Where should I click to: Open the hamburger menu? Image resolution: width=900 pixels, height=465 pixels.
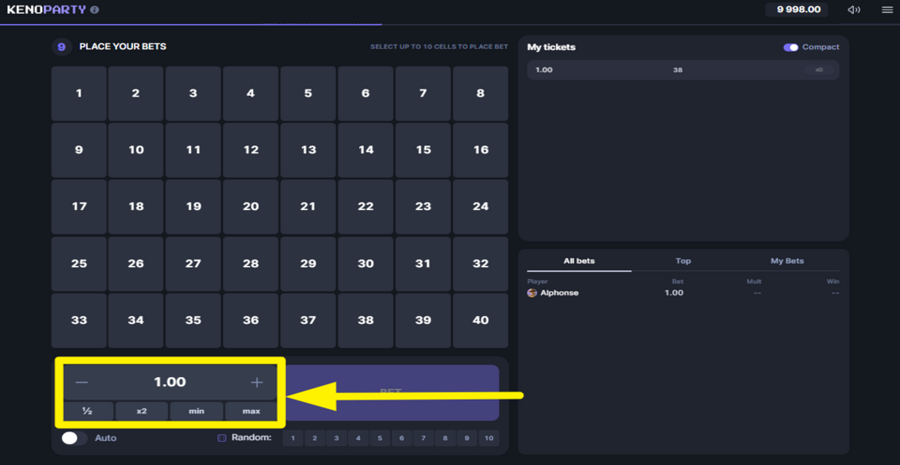(x=887, y=10)
